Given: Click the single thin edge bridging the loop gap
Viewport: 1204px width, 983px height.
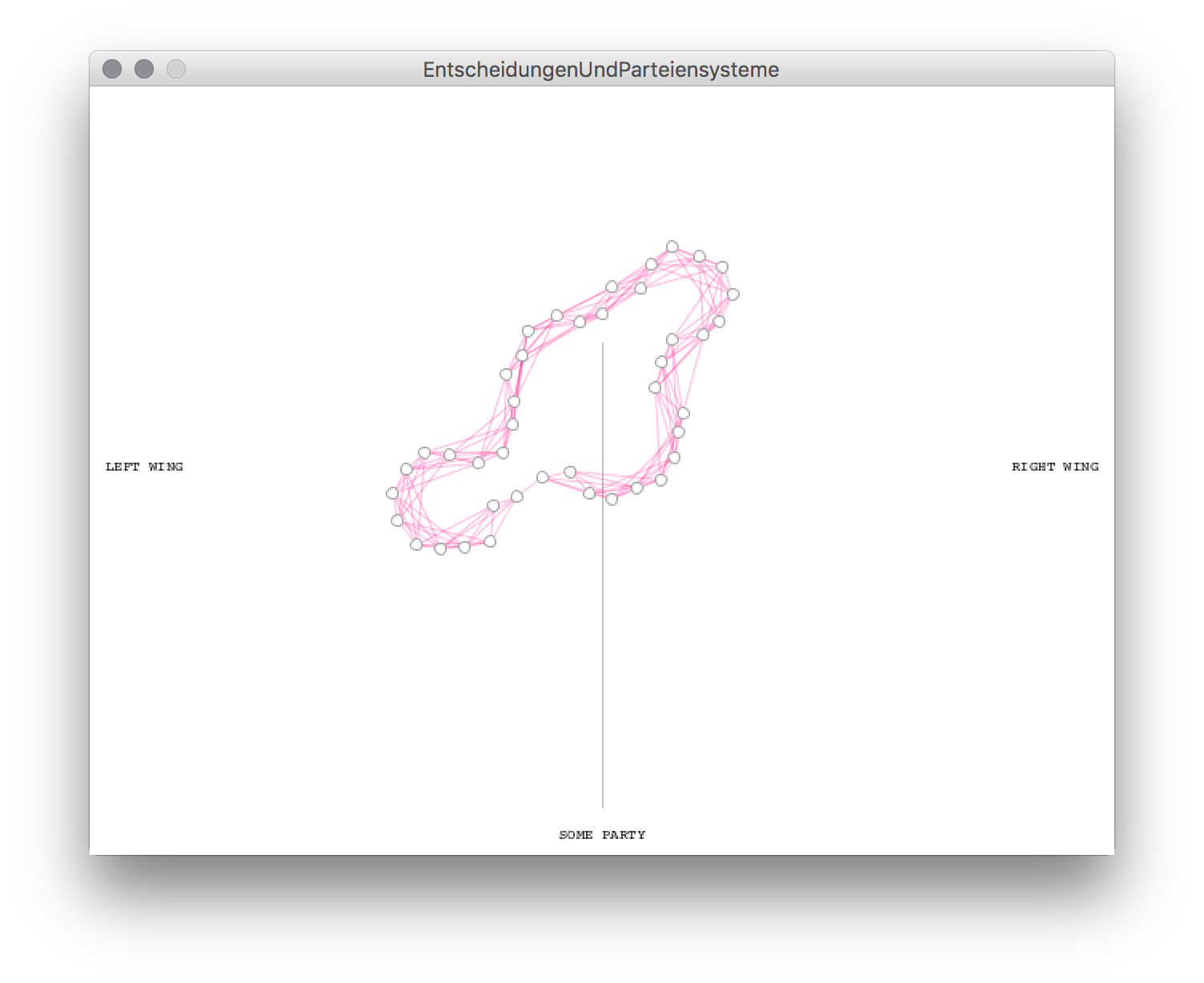Looking at the screenshot, I should coord(530,487).
